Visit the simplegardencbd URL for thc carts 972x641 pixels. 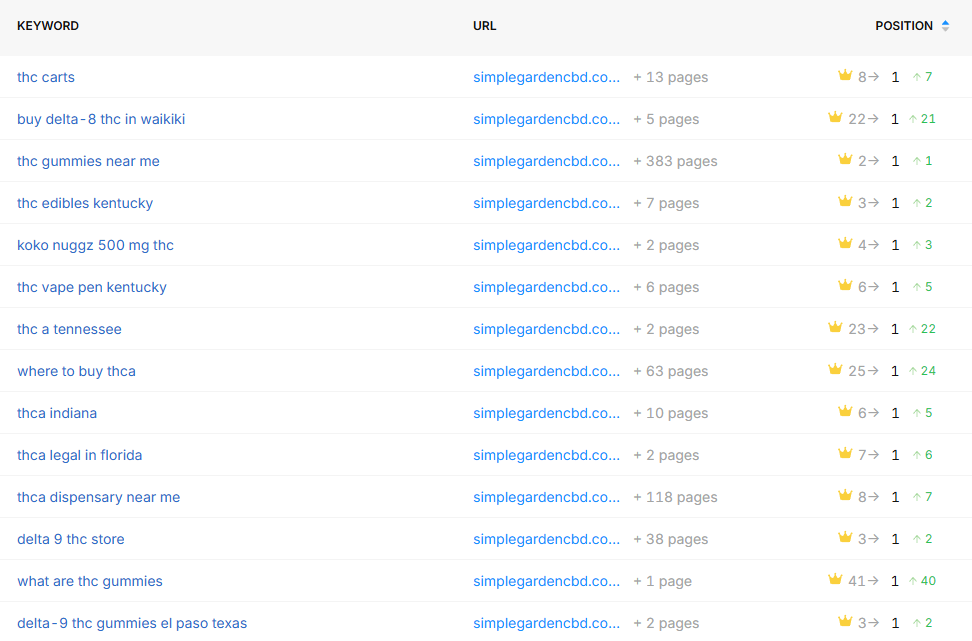(546, 77)
